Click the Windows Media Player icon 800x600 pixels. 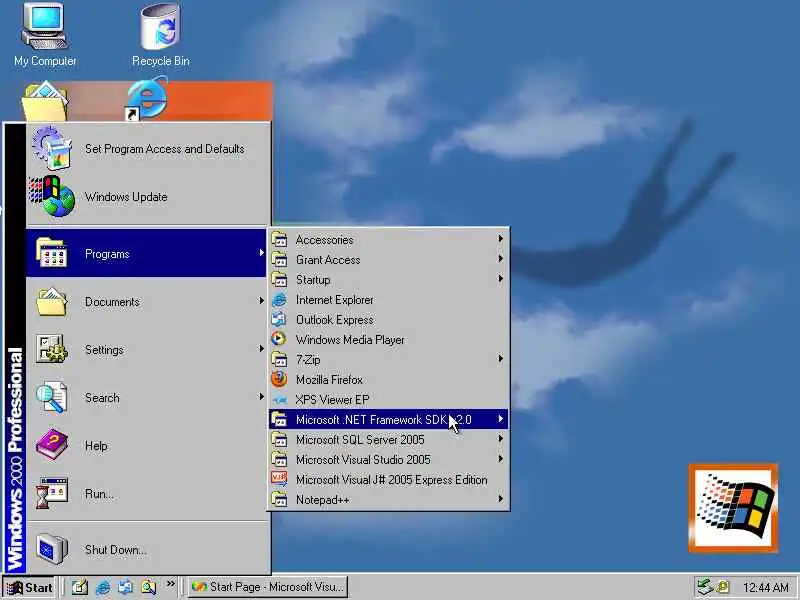coord(279,339)
